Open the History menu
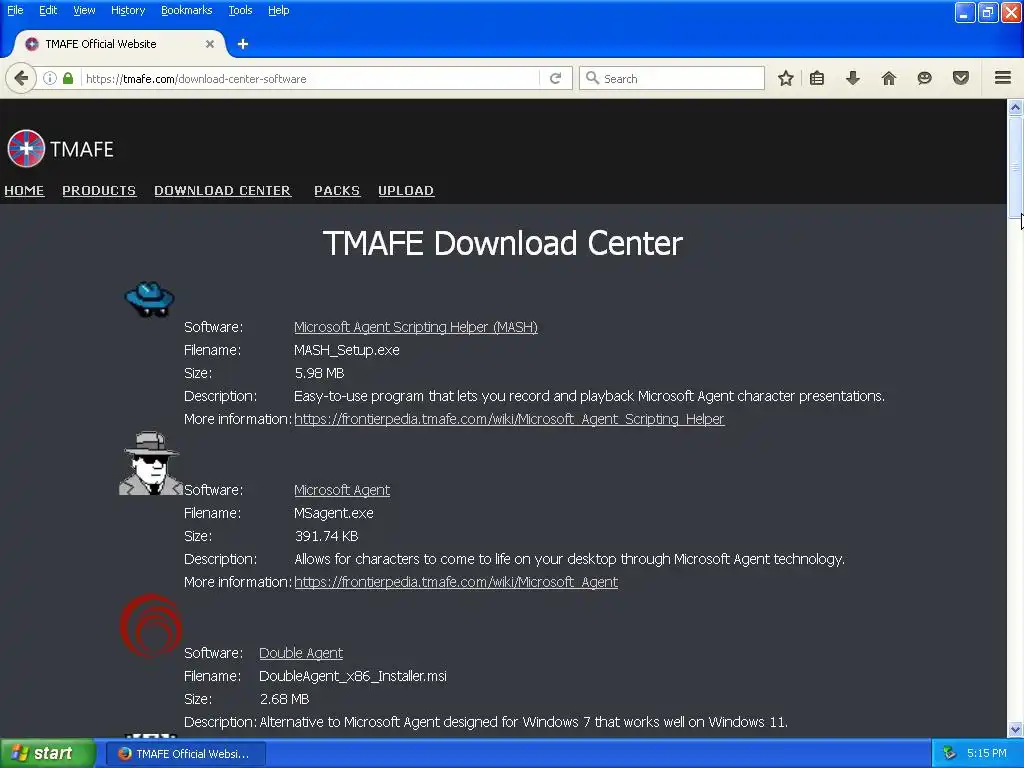The width and height of the screenshot is (1024, 768). [128, 10]
